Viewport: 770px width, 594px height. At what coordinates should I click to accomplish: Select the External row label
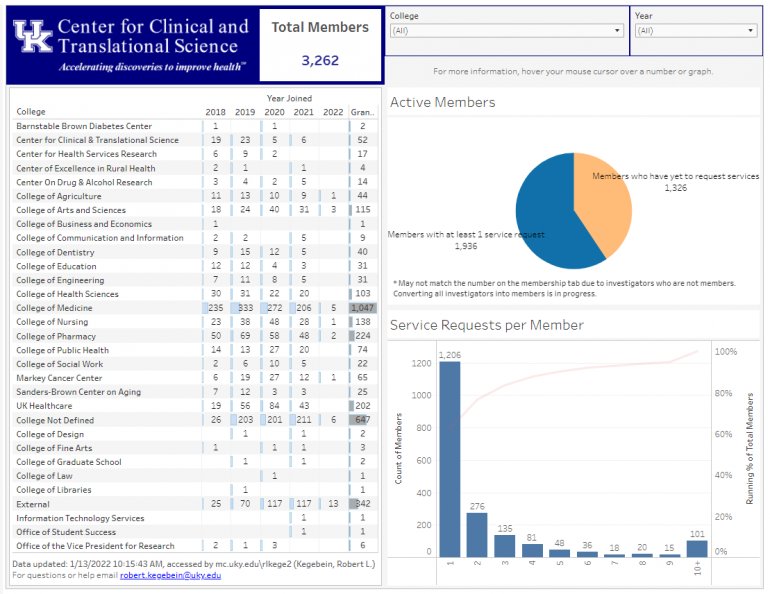click(33, 504)
